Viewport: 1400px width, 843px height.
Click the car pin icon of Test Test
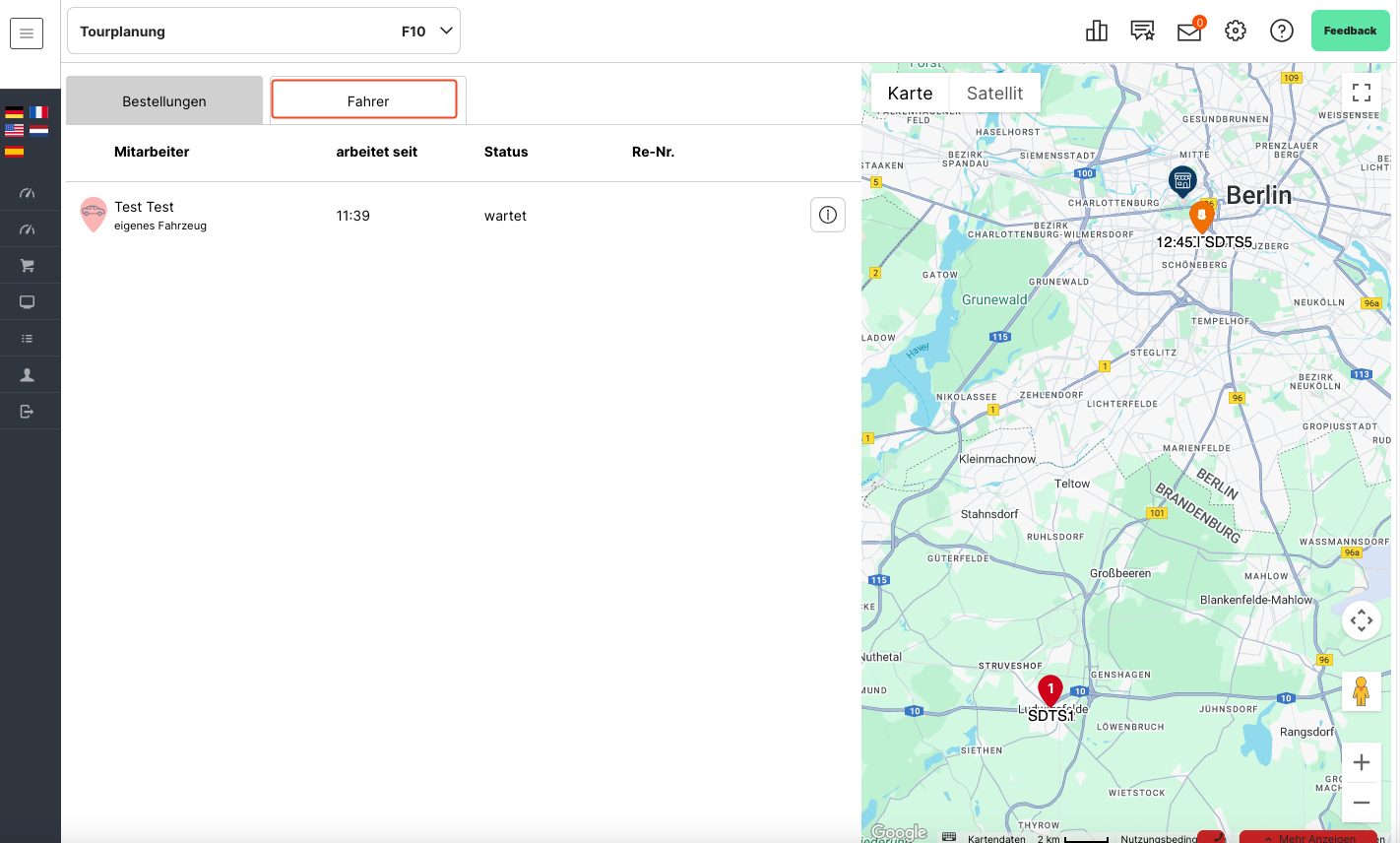click(x=94, y=214)
